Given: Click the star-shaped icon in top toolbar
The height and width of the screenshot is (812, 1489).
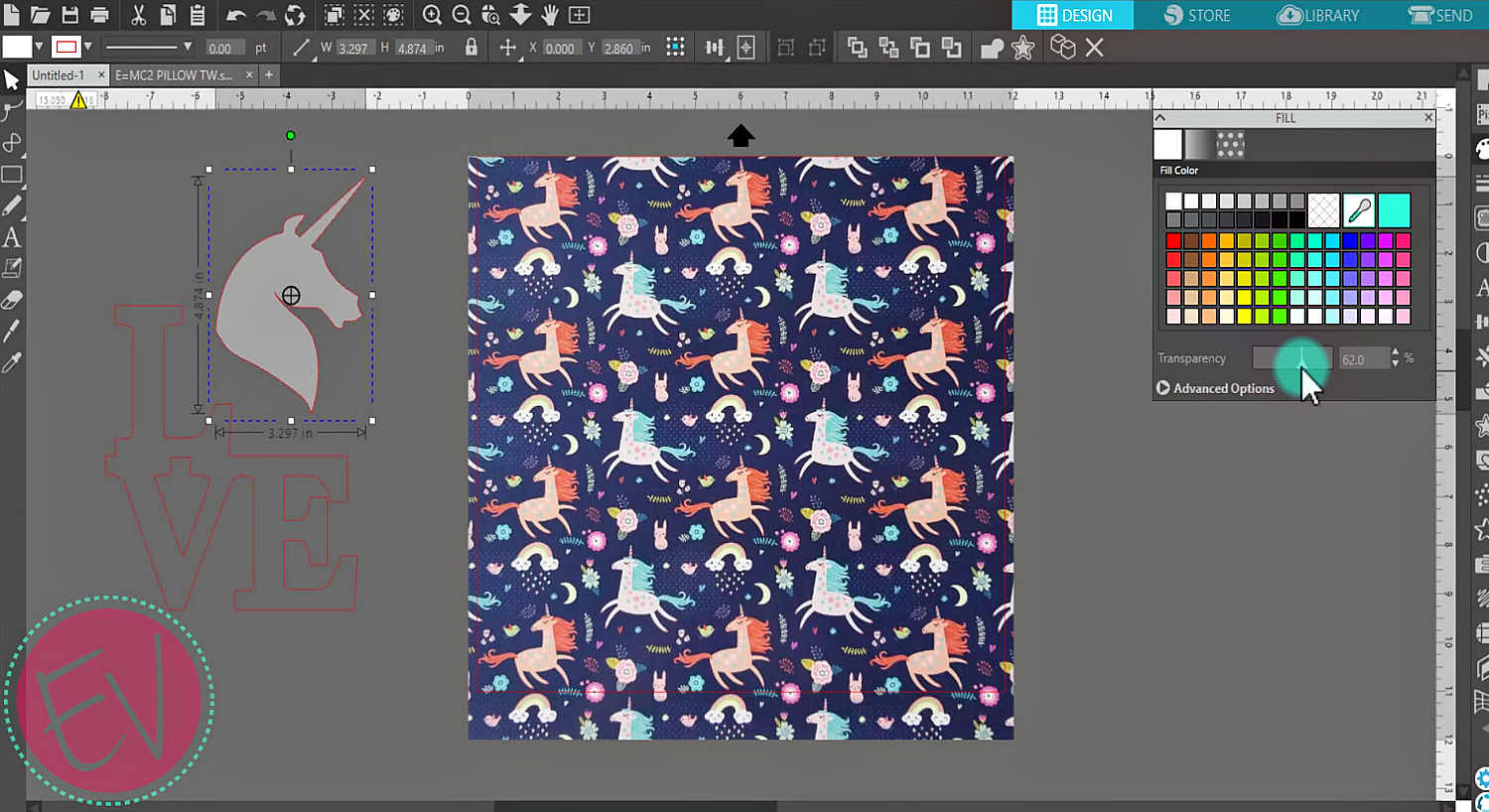Looking at the screenshot, I should click(1023, 48).
